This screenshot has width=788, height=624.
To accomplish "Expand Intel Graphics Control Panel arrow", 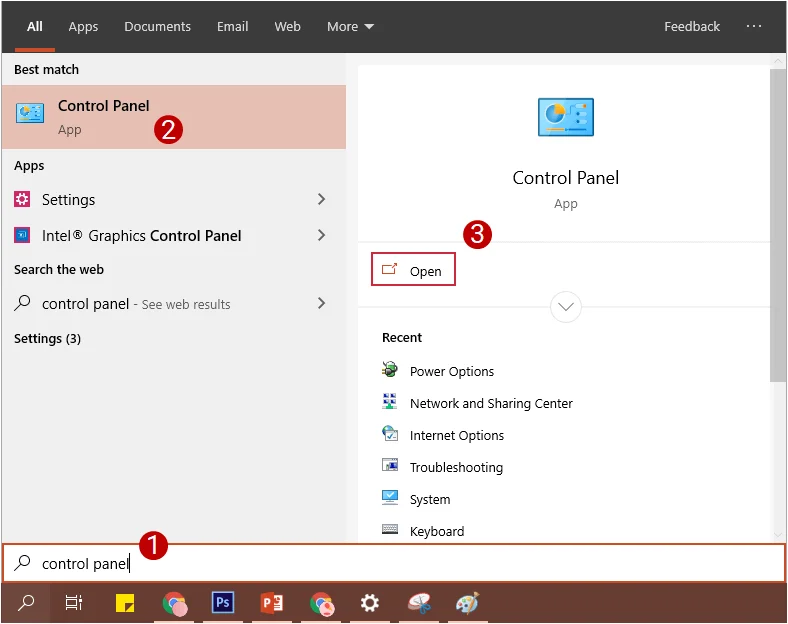I will coord(322,235).
